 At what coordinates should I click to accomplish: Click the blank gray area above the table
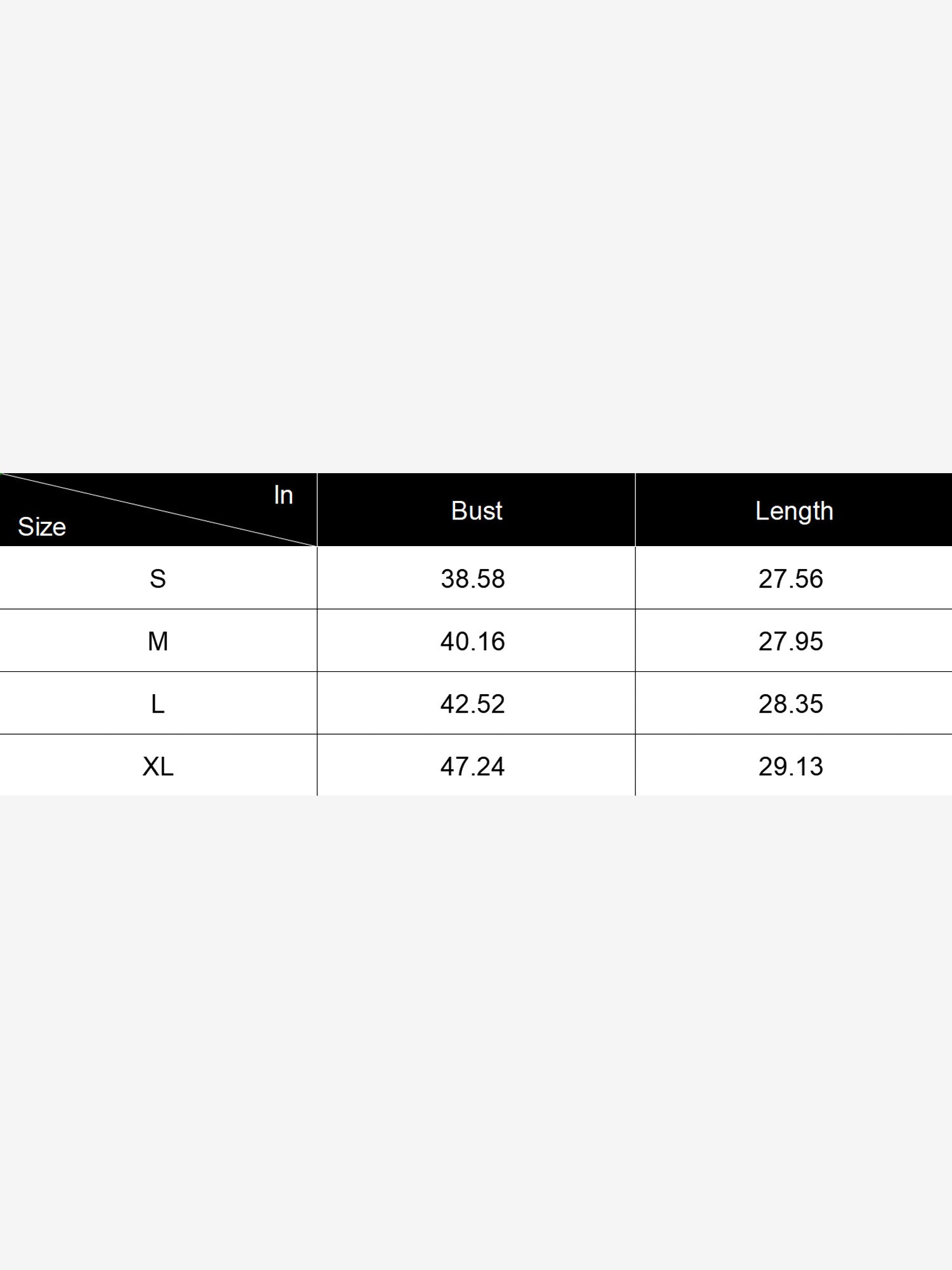click(x=476, y=235)
